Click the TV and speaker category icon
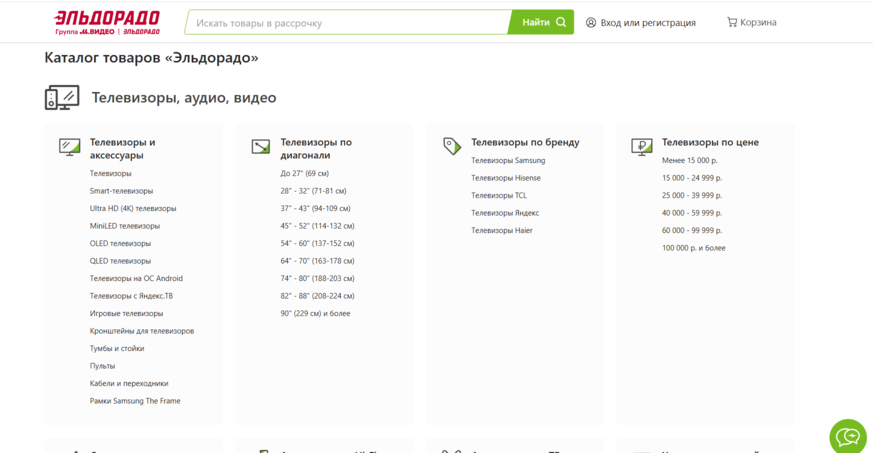The width and height of the screenshot is (873, 453). [x=62, y=97]
